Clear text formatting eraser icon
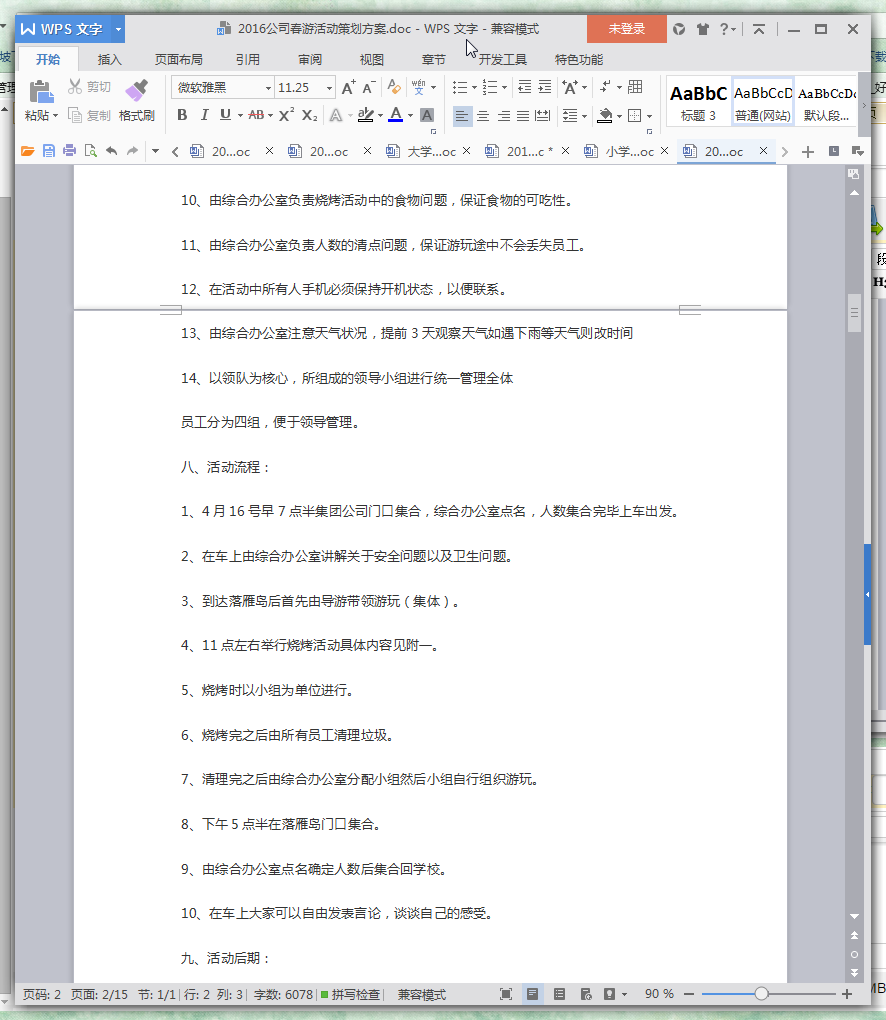The width and height of the screenshot is (886, 1020). pyautogui.click(x=394, y=87)
